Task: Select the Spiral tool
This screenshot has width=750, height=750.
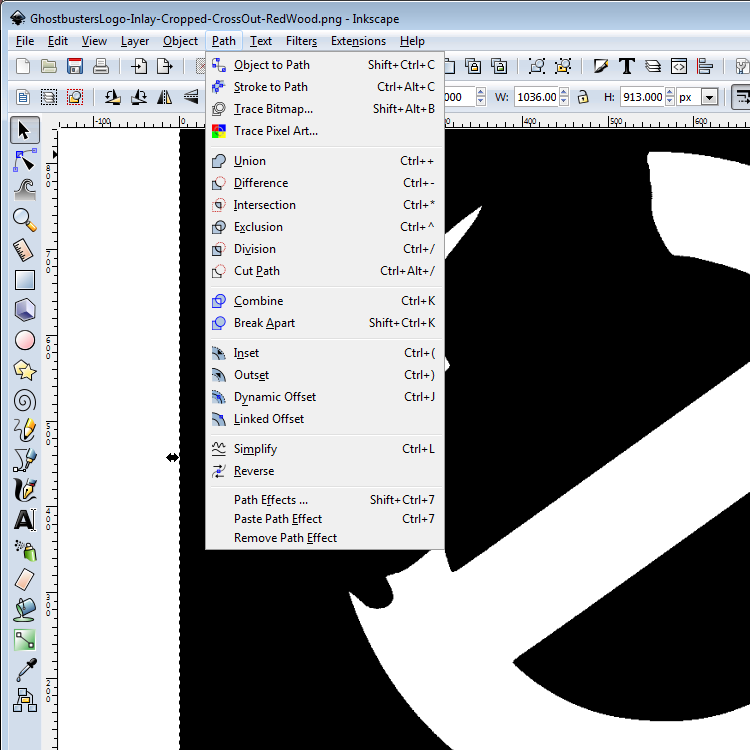Action: tap(24, 400)
